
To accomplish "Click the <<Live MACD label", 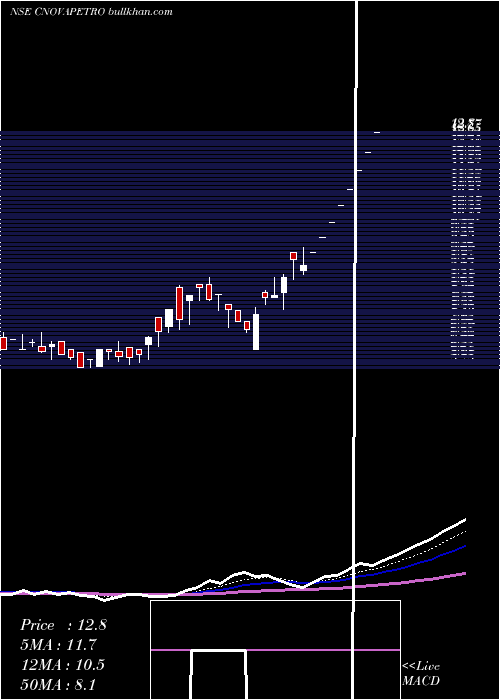I will click(x=421, y=673).
